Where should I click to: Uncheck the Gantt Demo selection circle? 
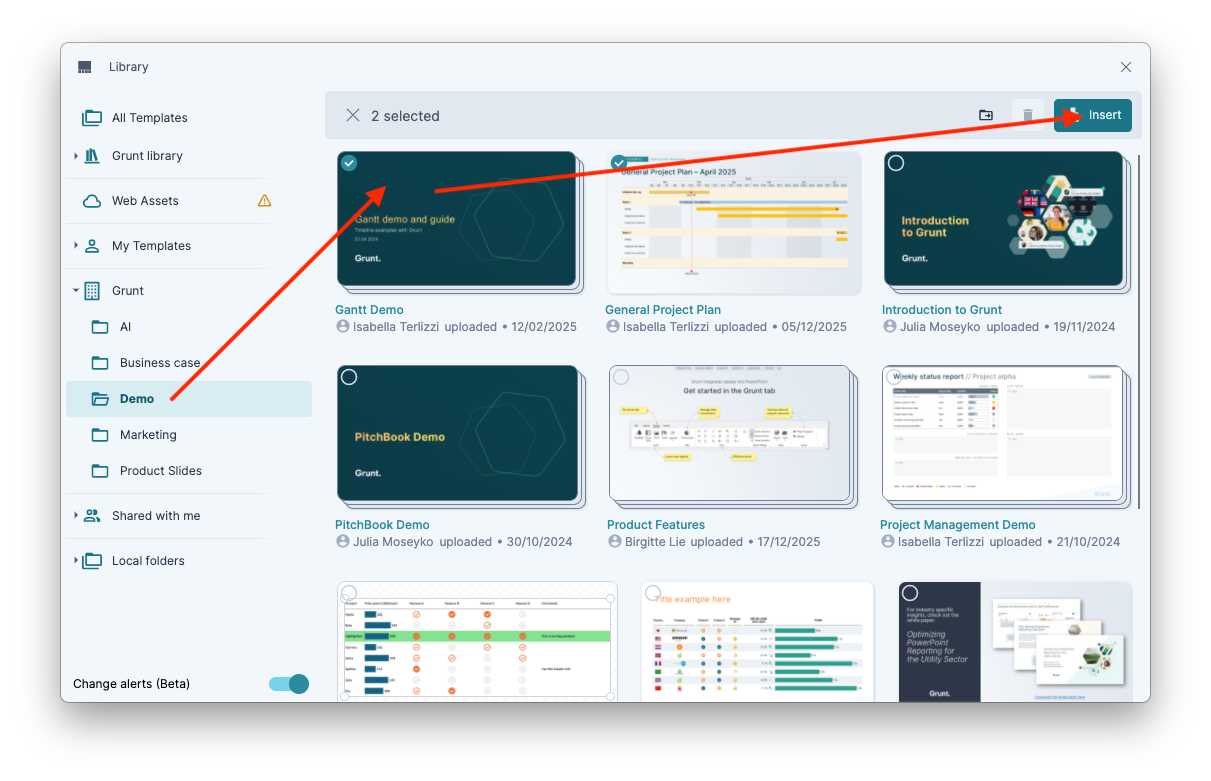[x=349, y=163]
